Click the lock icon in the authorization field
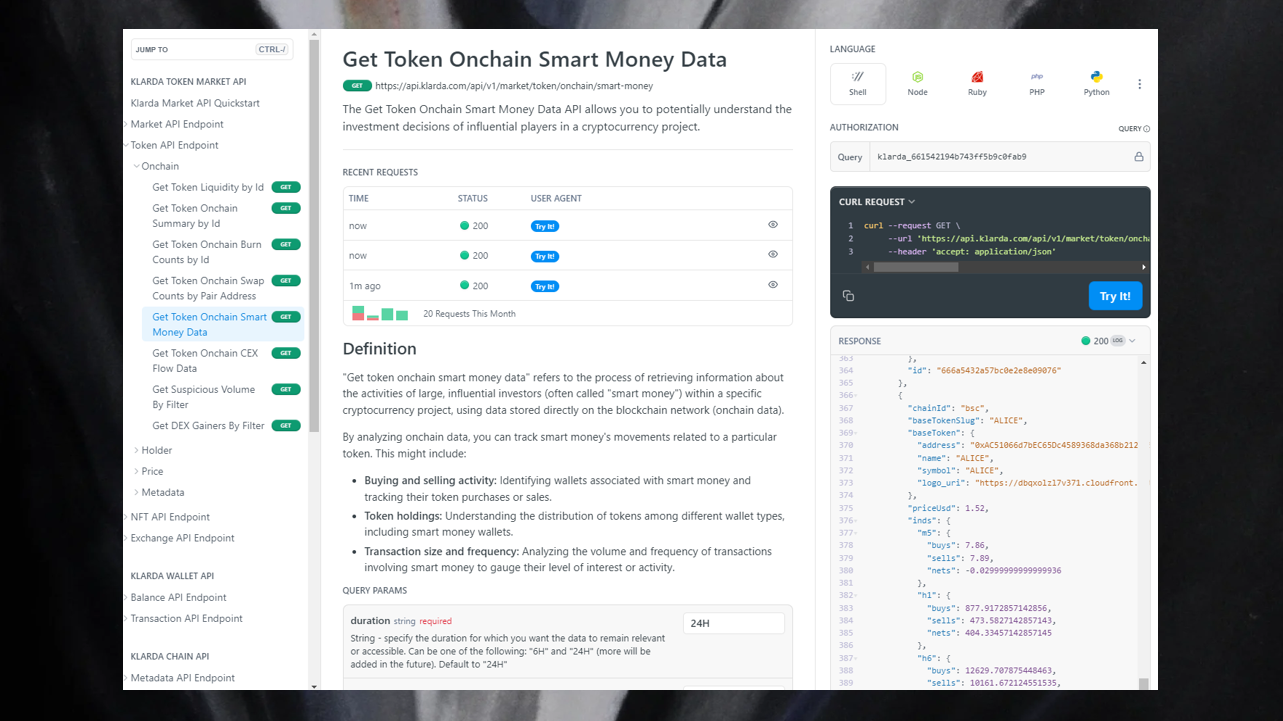 coord(1138,157)
